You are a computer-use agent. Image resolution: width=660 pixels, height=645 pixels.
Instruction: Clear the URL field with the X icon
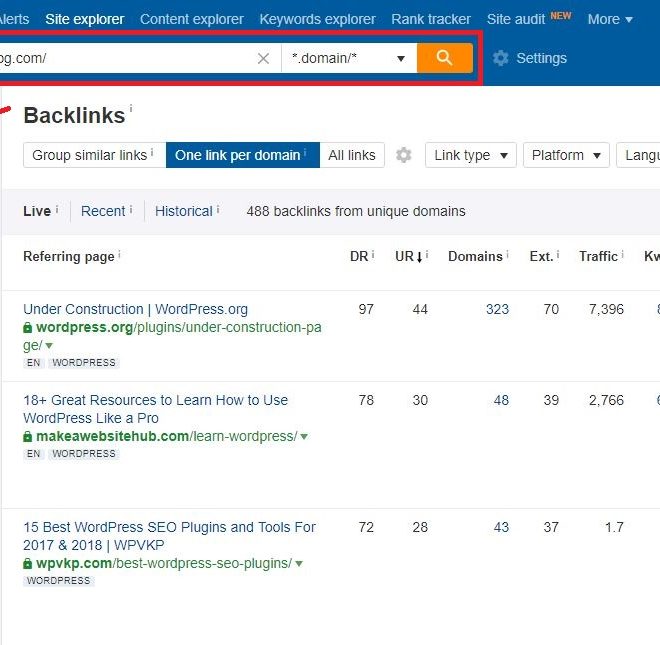[263, 59]
